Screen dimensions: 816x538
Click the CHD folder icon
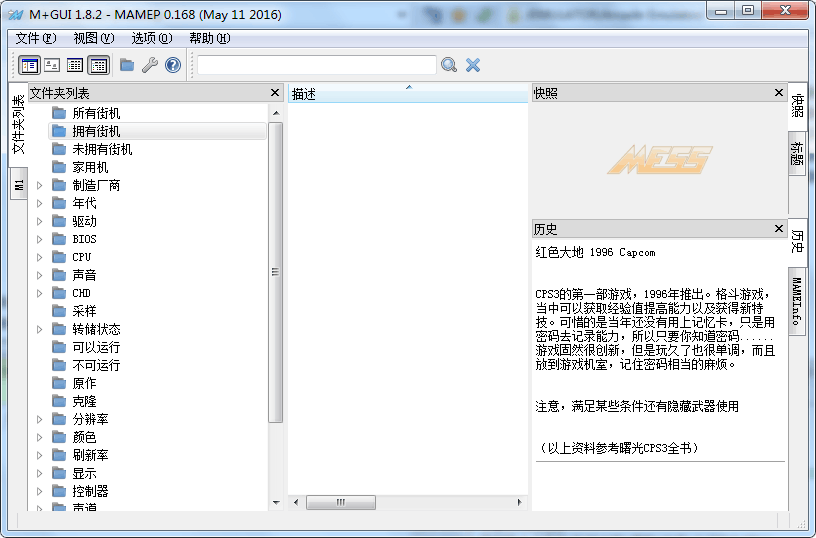click(59, 293)
